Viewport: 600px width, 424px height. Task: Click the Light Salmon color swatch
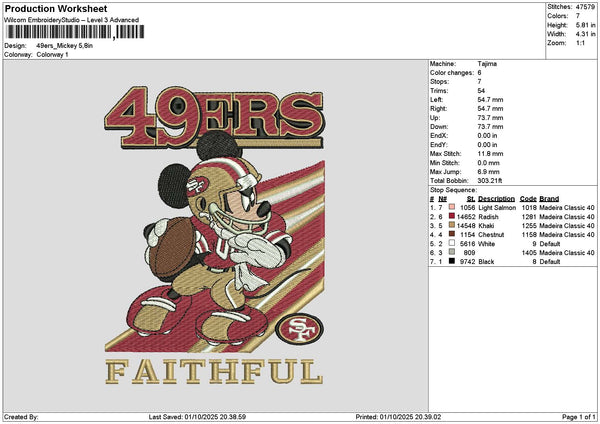[x=452, y=207]
